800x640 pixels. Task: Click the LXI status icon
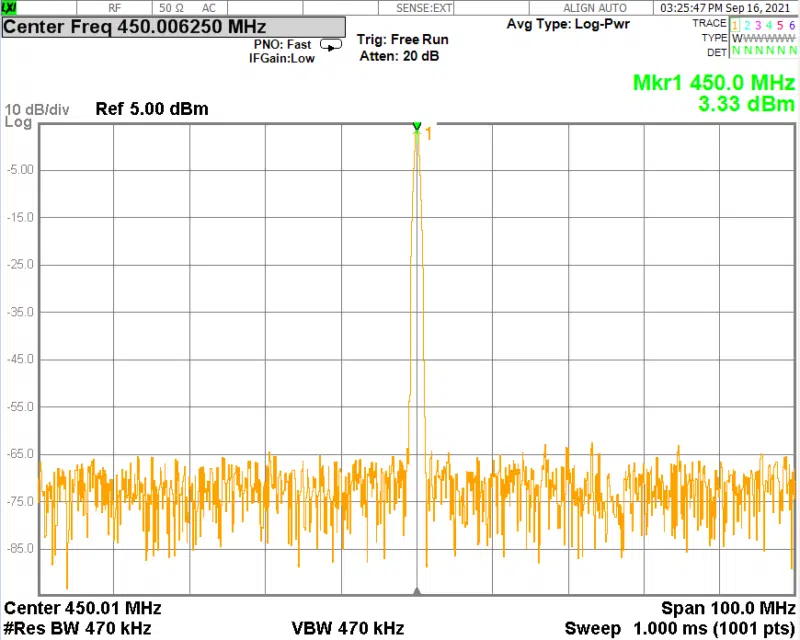pyautogui.click(x=9, y=7)
